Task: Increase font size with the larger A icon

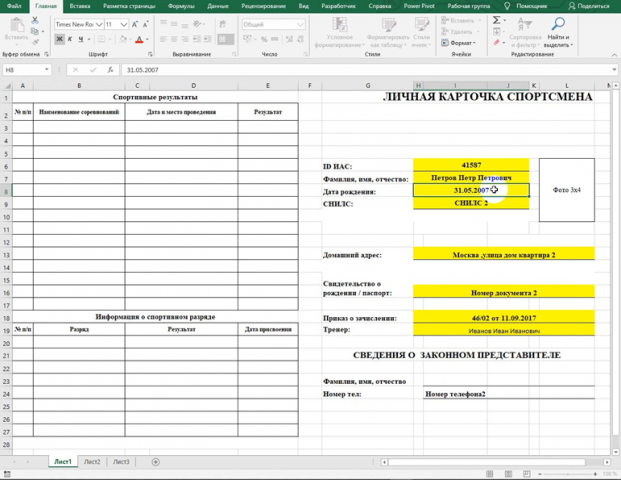Action: coord(135,25)
